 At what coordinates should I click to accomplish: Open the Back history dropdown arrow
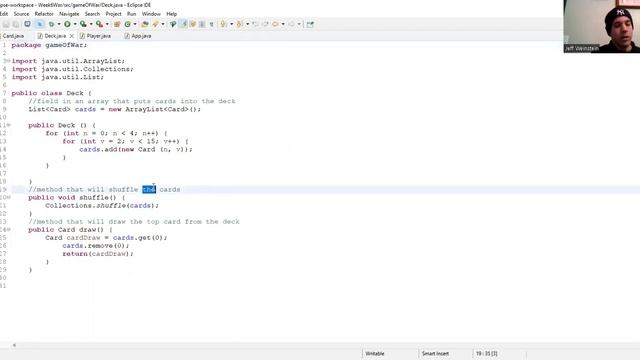pyautogui.click(x=283, y=24)
